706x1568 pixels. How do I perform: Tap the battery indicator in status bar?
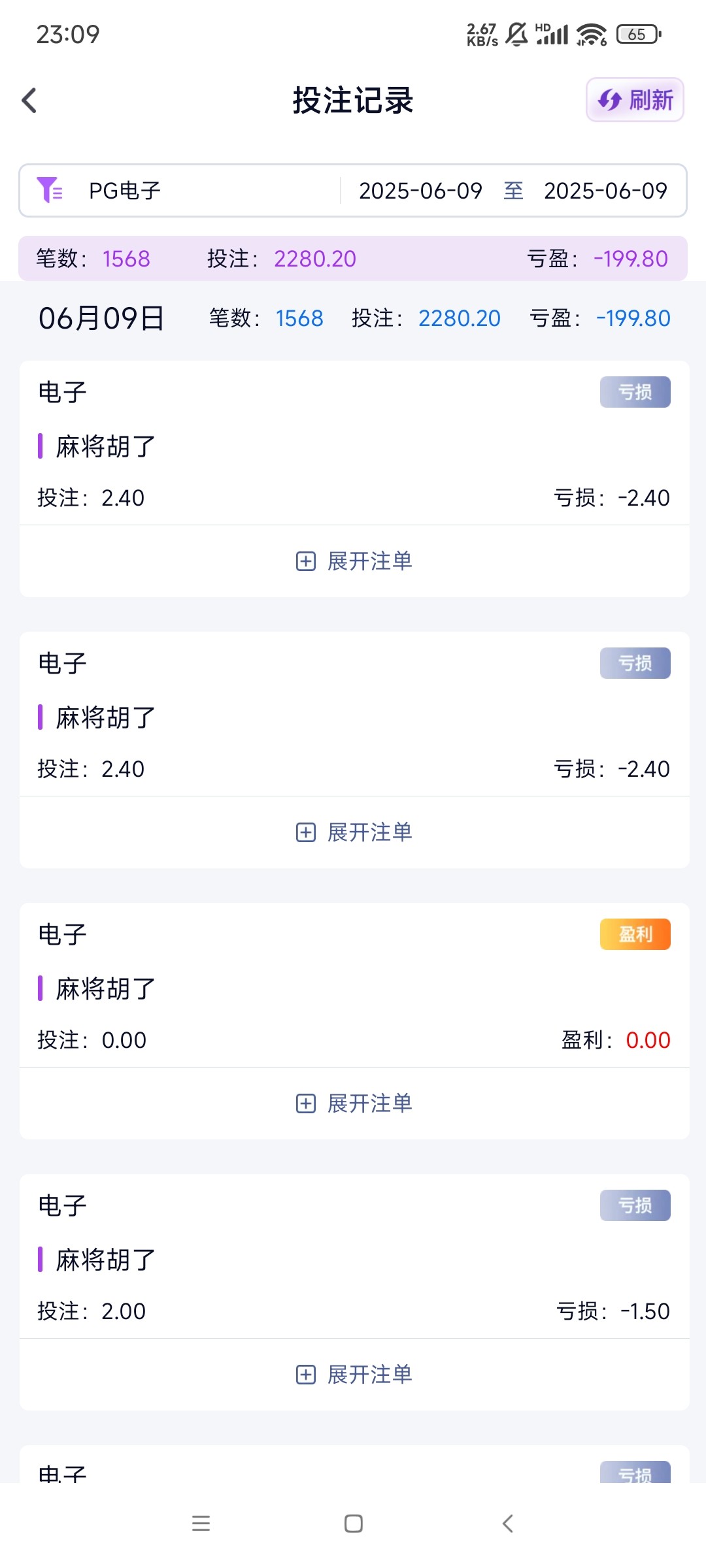638,34
